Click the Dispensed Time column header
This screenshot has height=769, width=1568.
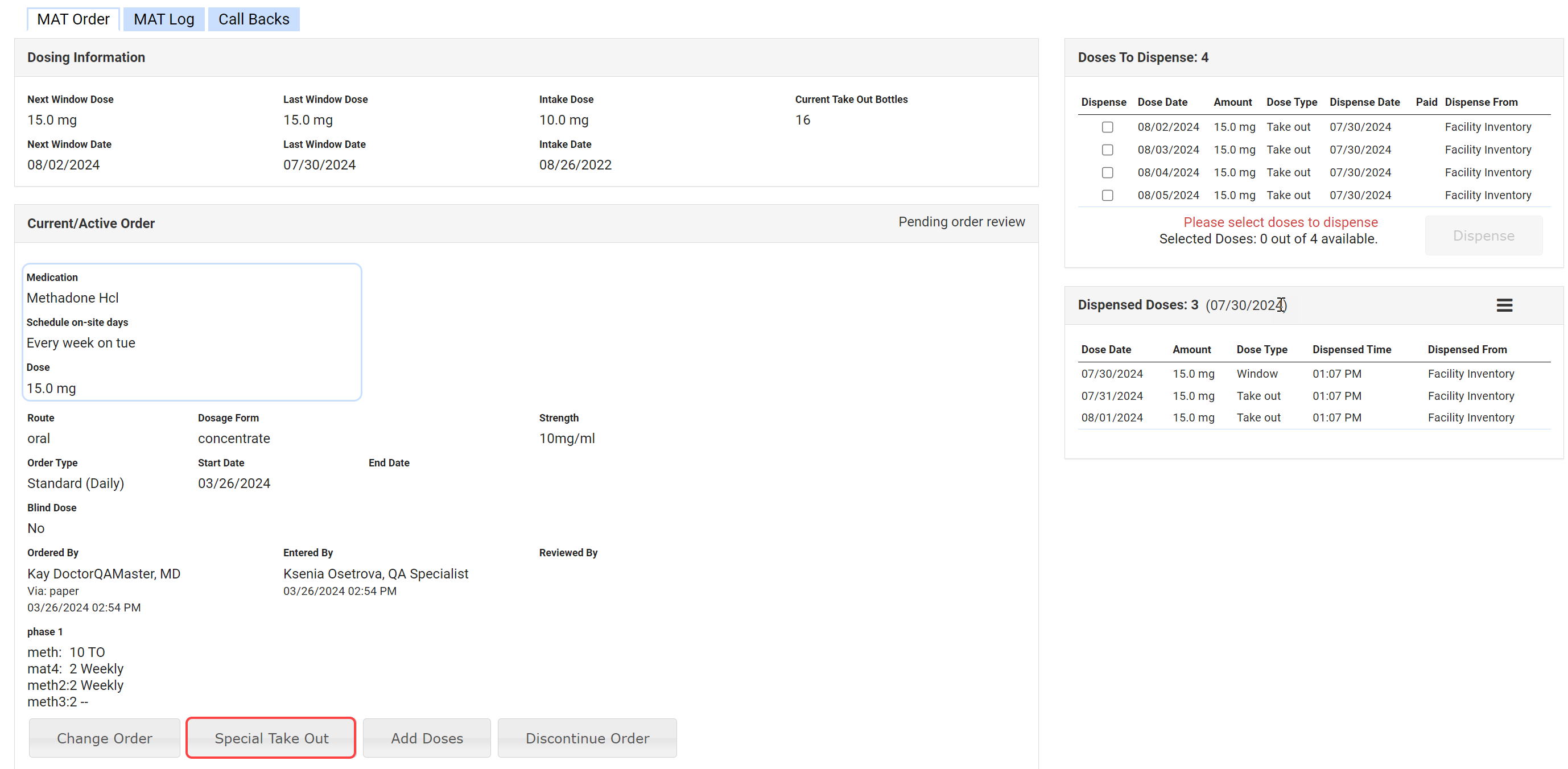pyautogui.click(x=1351, y=349)
